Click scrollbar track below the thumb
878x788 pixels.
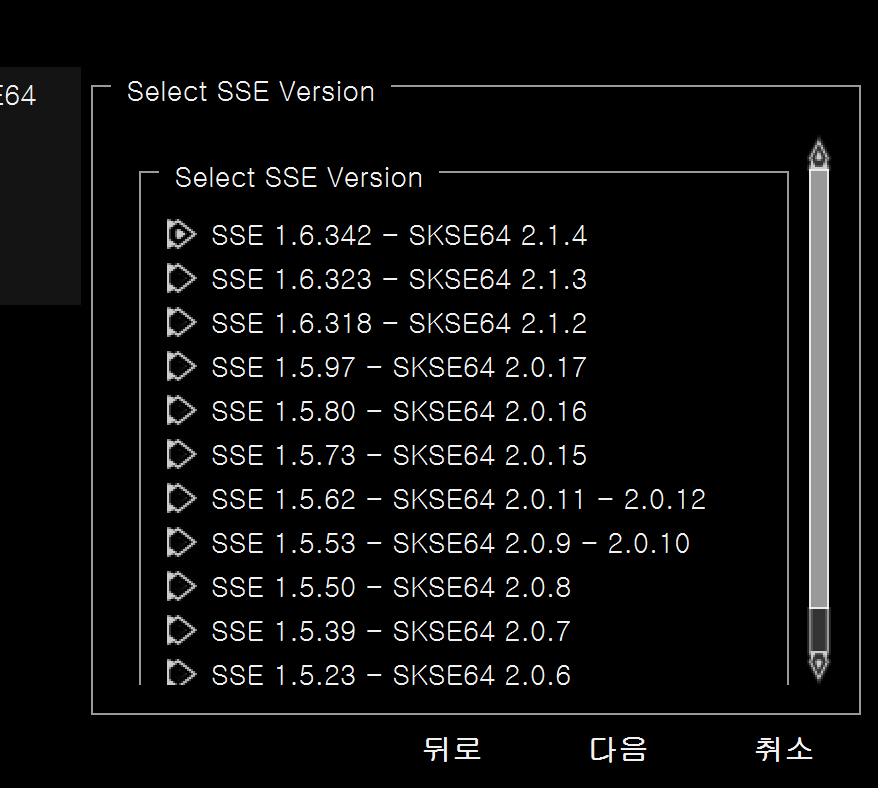(819, 629)
